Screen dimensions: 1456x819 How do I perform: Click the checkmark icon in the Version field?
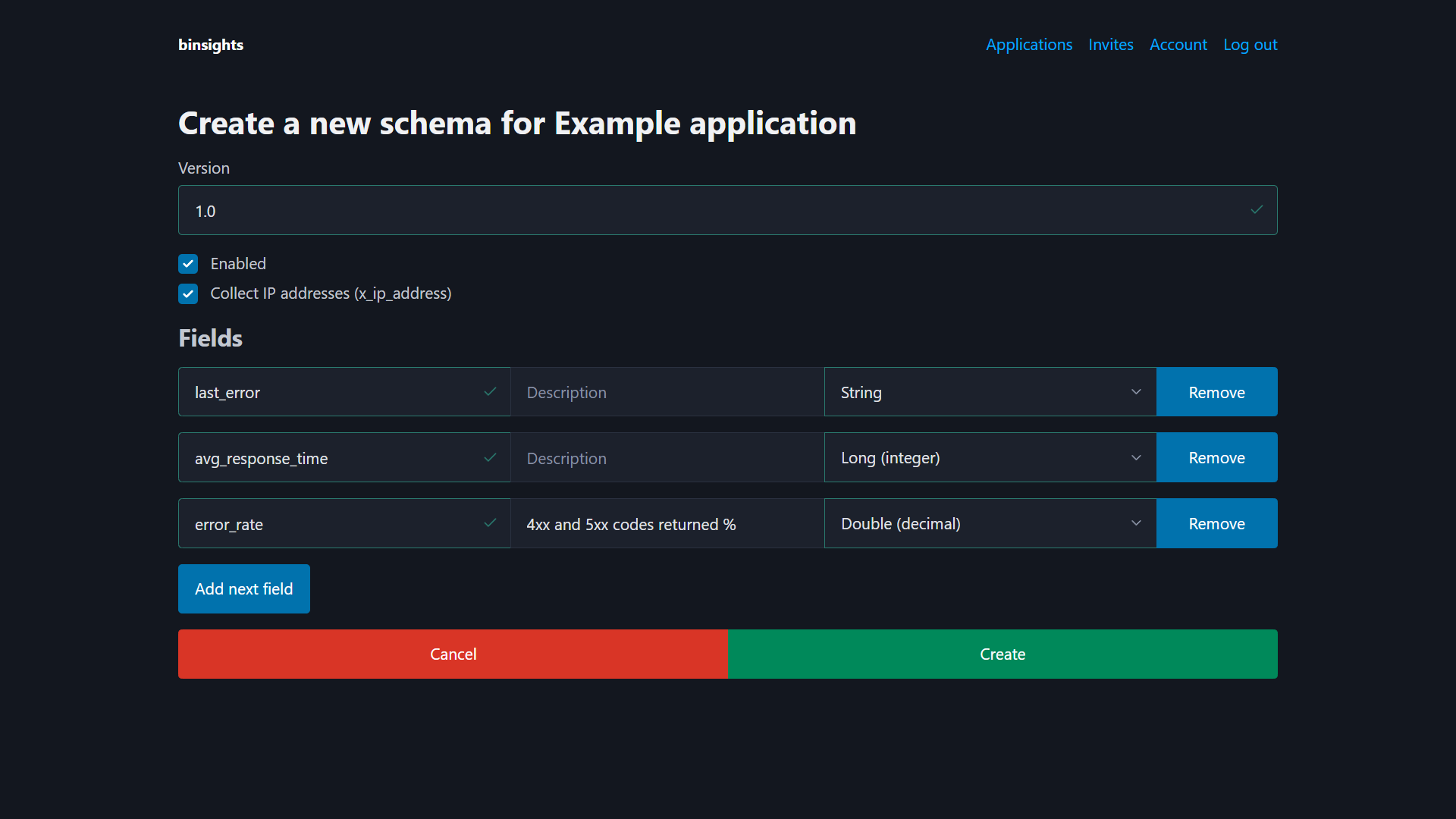(x=1257, y=210)
